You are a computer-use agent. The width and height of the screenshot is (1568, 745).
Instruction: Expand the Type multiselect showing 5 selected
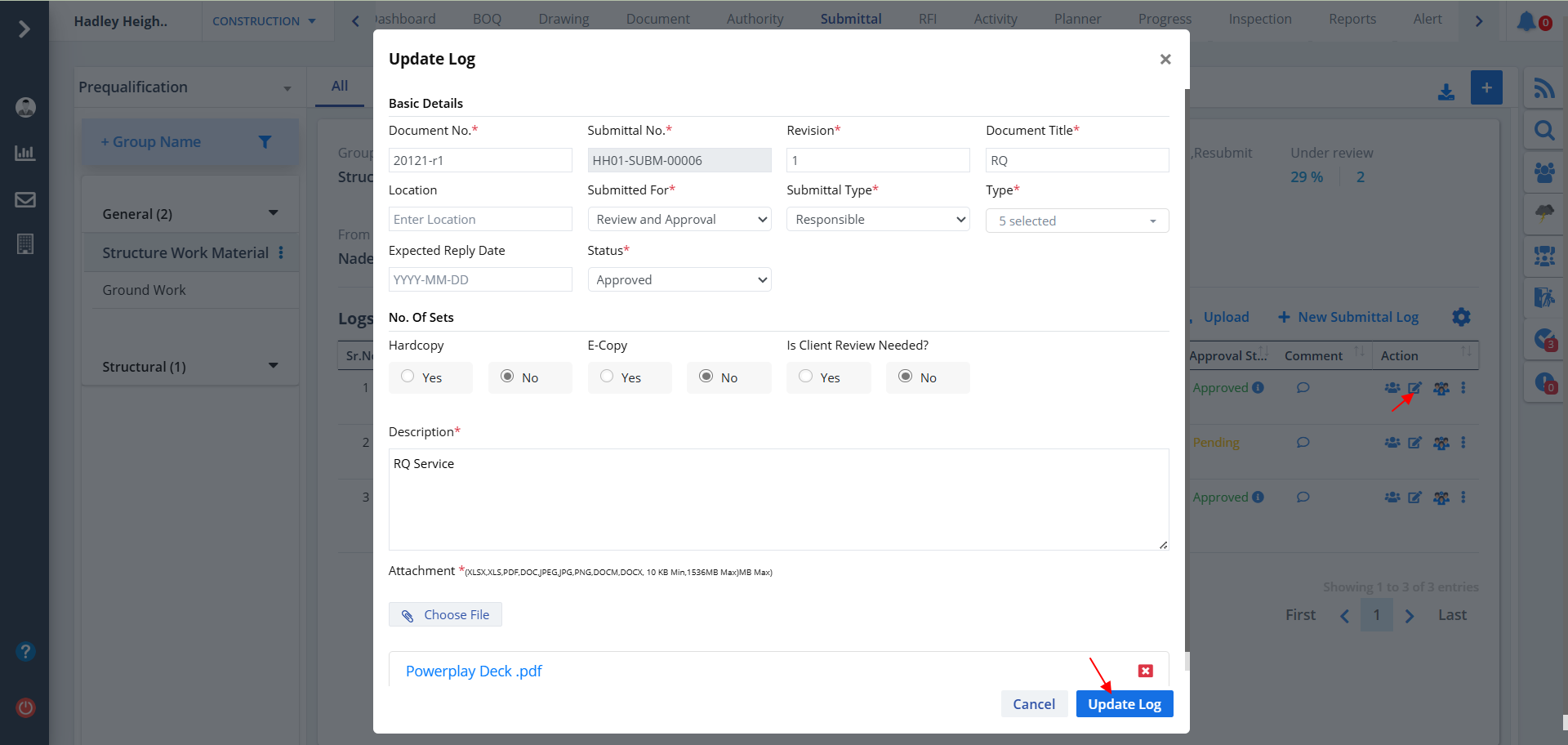point(1076,221)
